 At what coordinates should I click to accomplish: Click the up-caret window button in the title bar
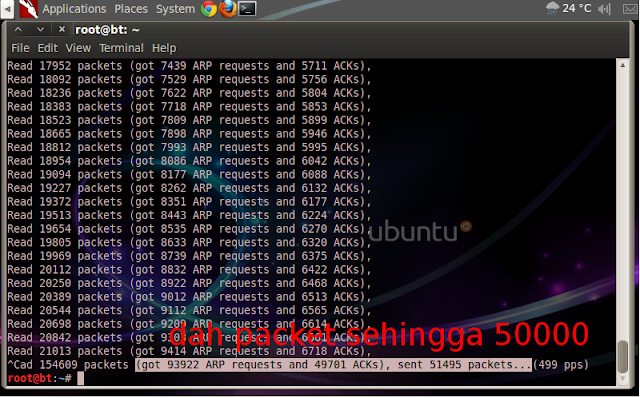(x=18, y=29)
